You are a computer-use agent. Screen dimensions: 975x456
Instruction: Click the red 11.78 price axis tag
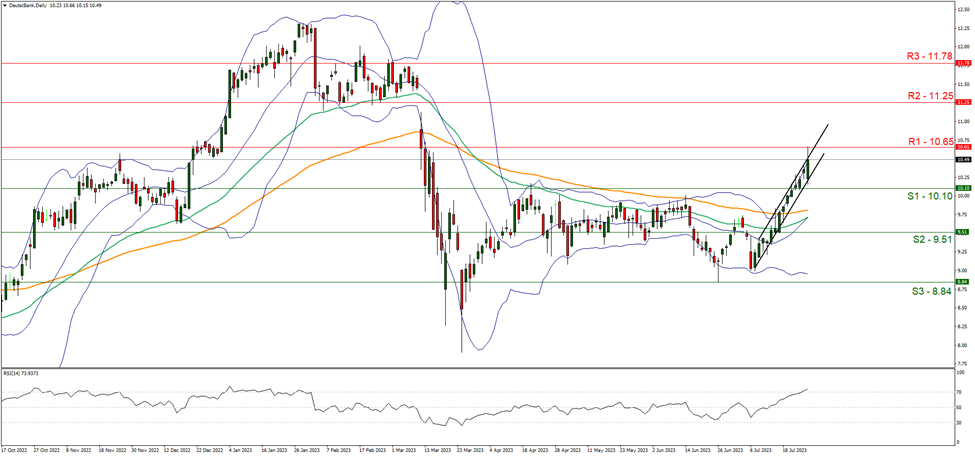964,63
